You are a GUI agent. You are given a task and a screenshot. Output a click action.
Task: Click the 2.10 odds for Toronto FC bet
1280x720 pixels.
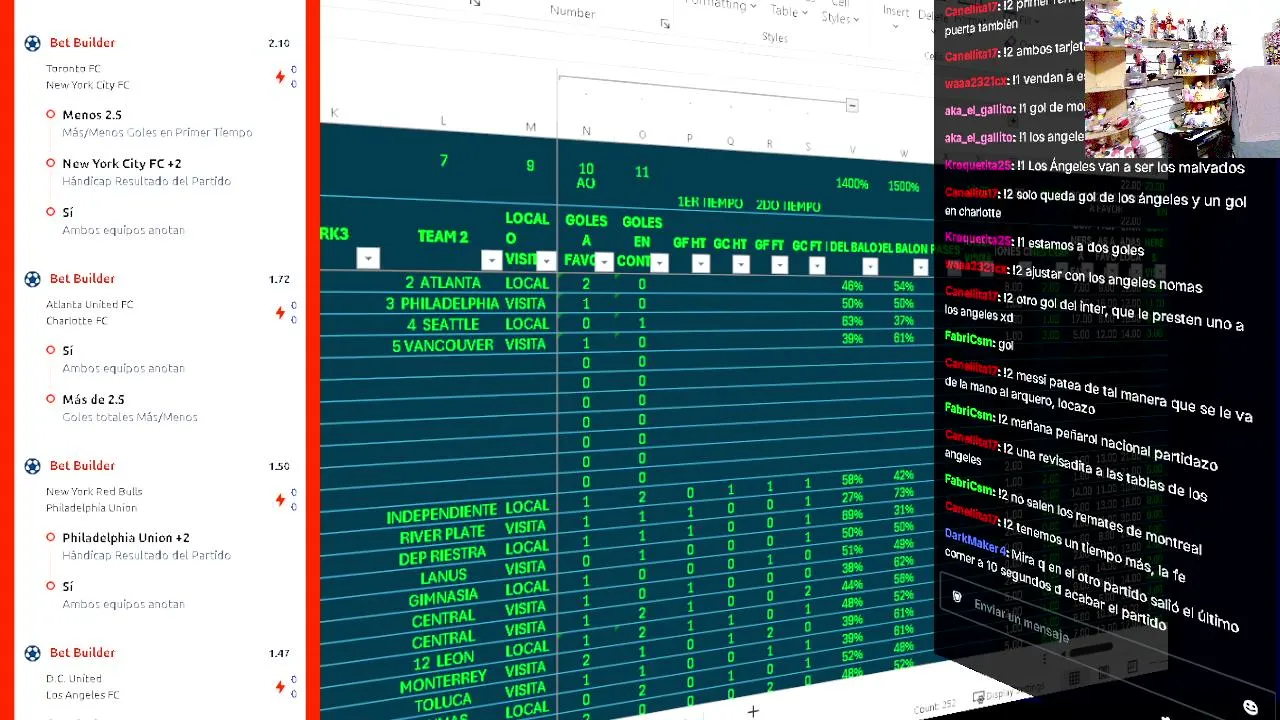279,43
